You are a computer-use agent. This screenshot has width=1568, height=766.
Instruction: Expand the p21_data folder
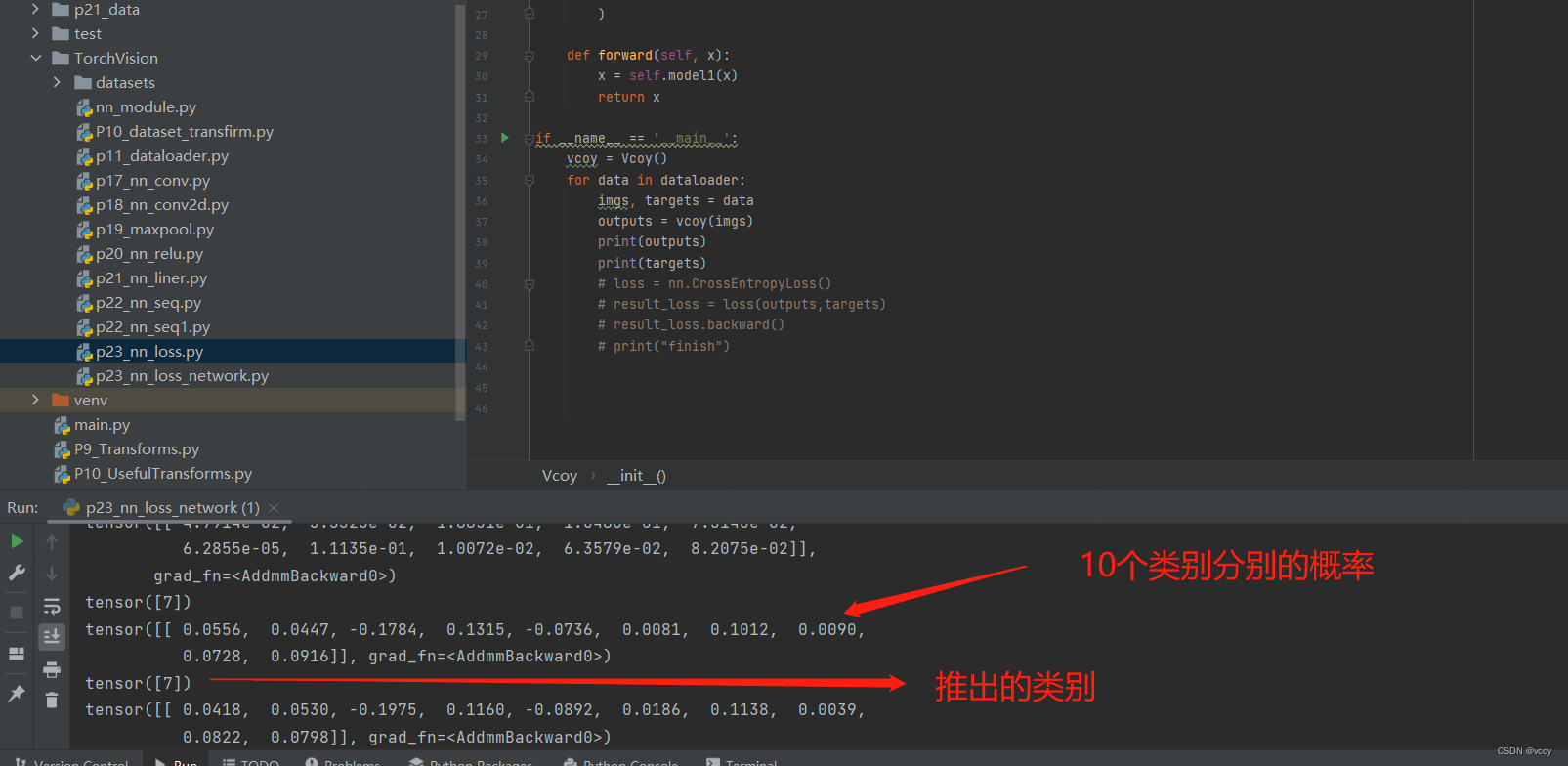coord(35,9)
